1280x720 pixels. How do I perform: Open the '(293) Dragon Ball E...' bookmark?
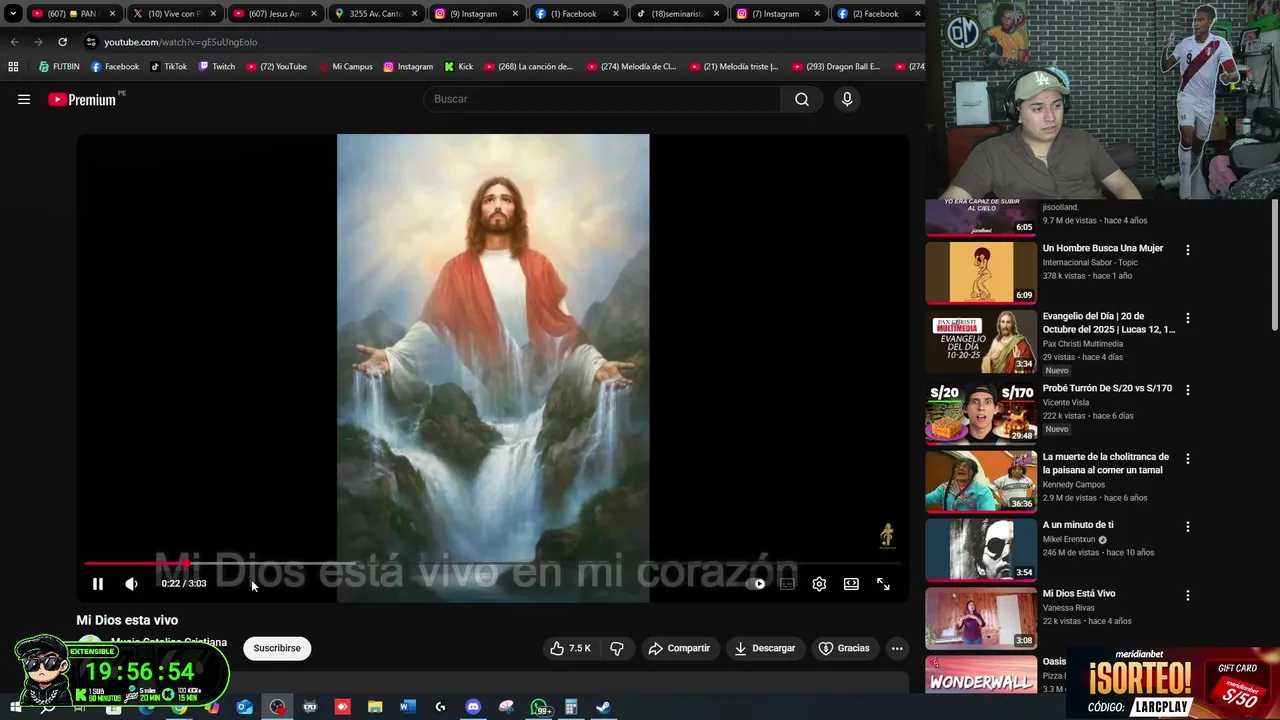coord(836,67)
